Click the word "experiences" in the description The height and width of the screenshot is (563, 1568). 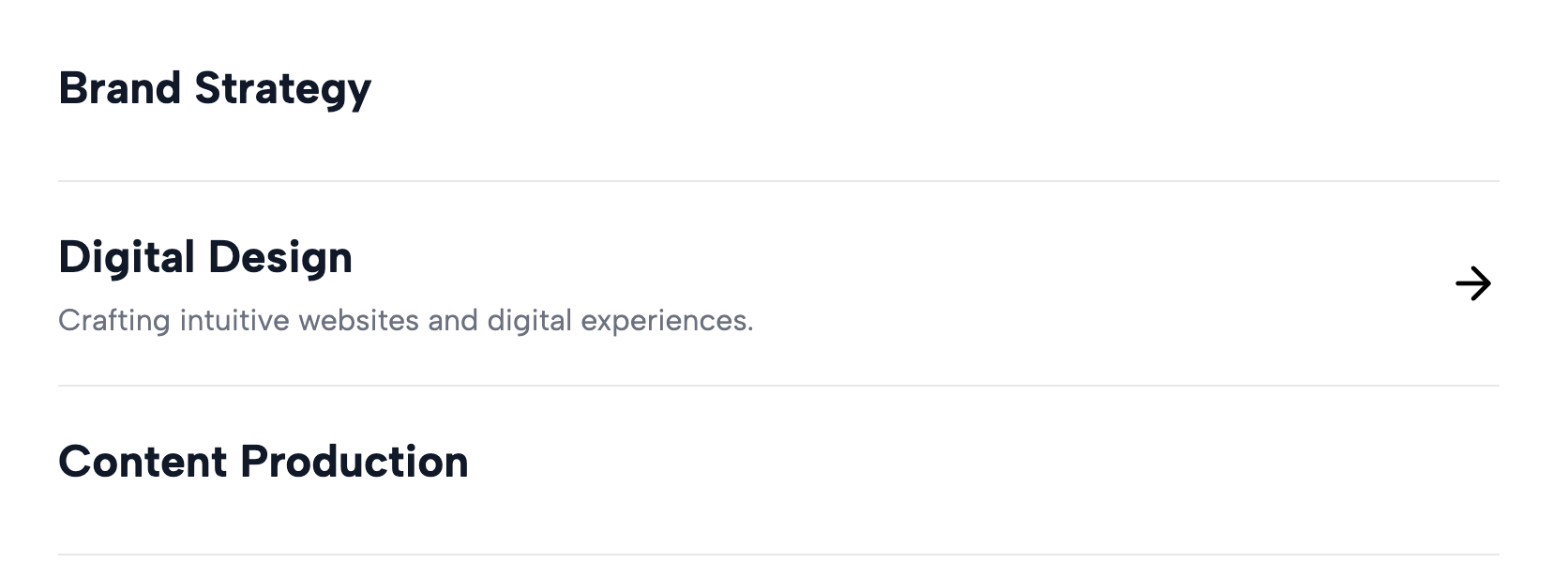click(664, 321)
